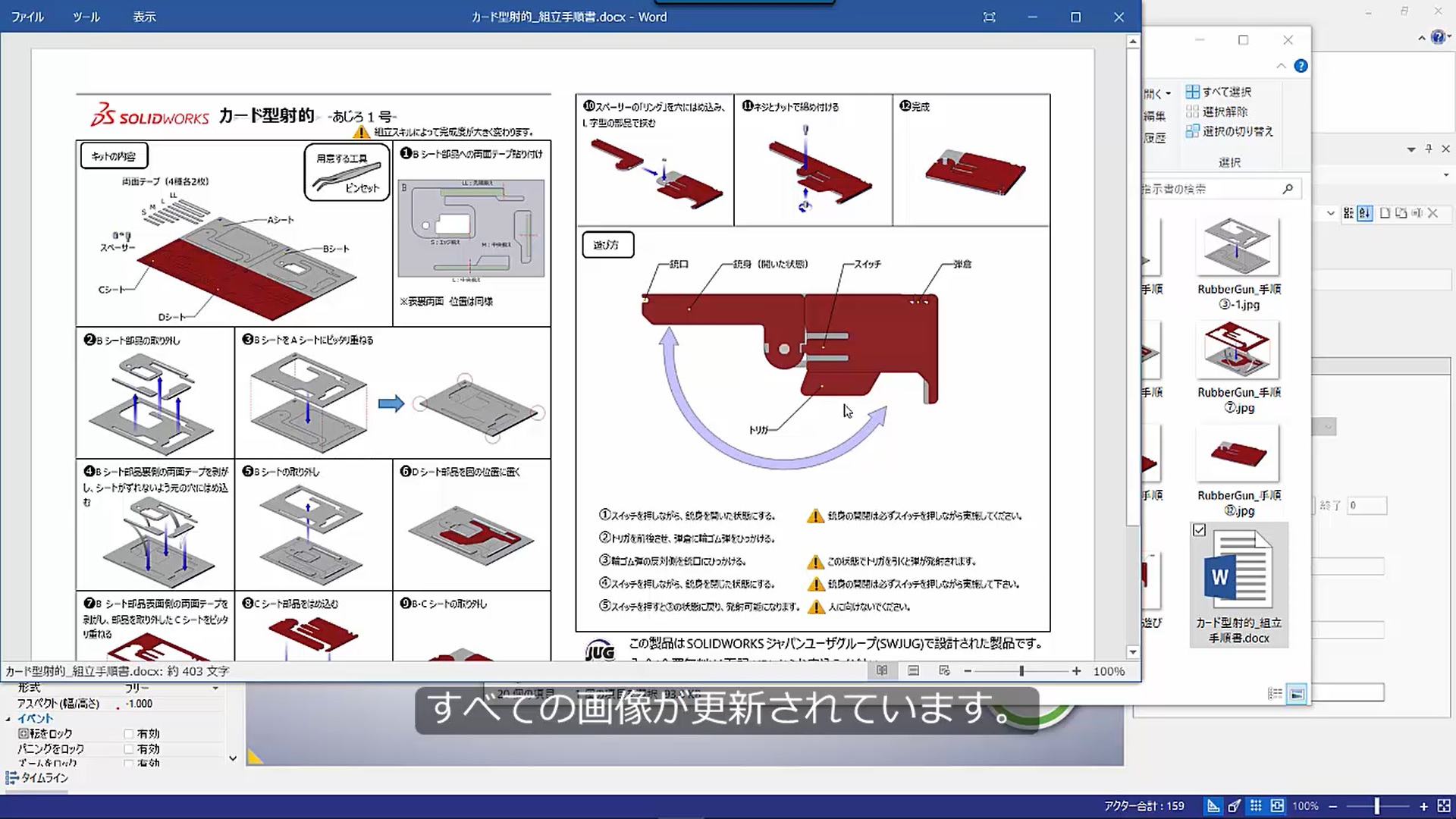Click the alphabetical sort properties icon
The height and width of the screenshot is (819, 1456).
point(1365,213)
